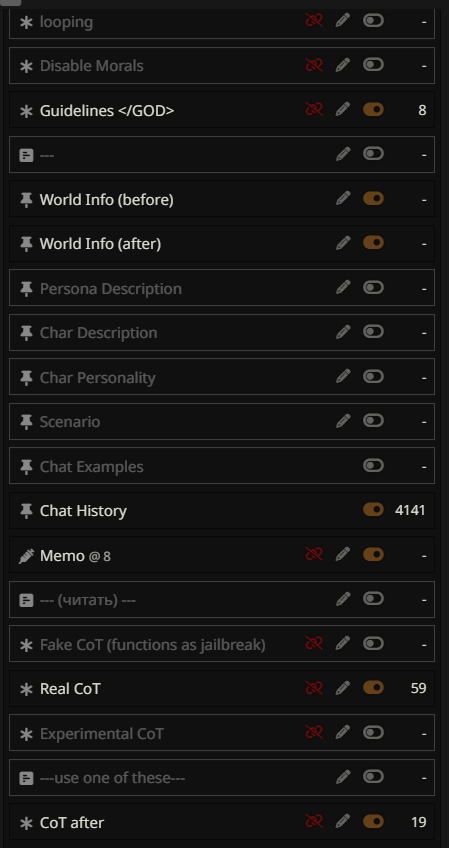Edit the Guidelines </GOD> prompt
Viewport: 449px width, 848px height.
click(343, 110)
